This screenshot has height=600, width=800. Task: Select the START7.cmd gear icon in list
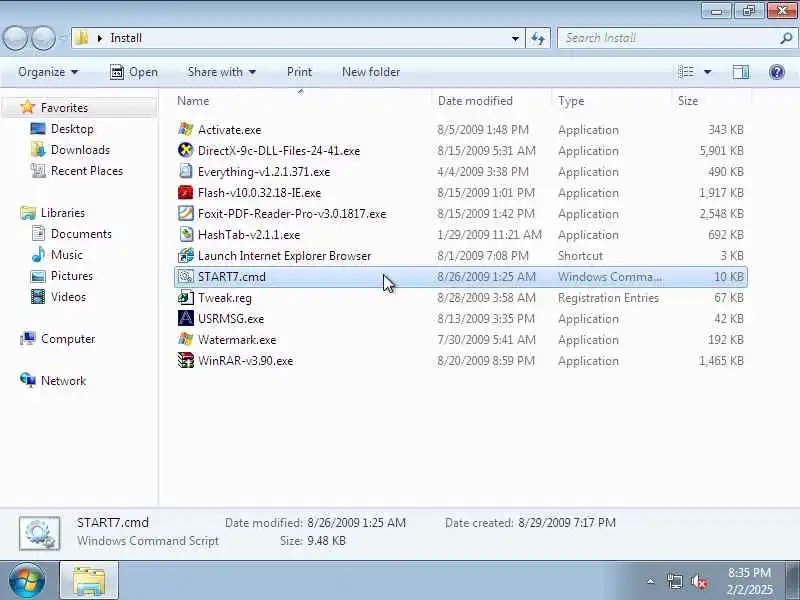(186, 277)
